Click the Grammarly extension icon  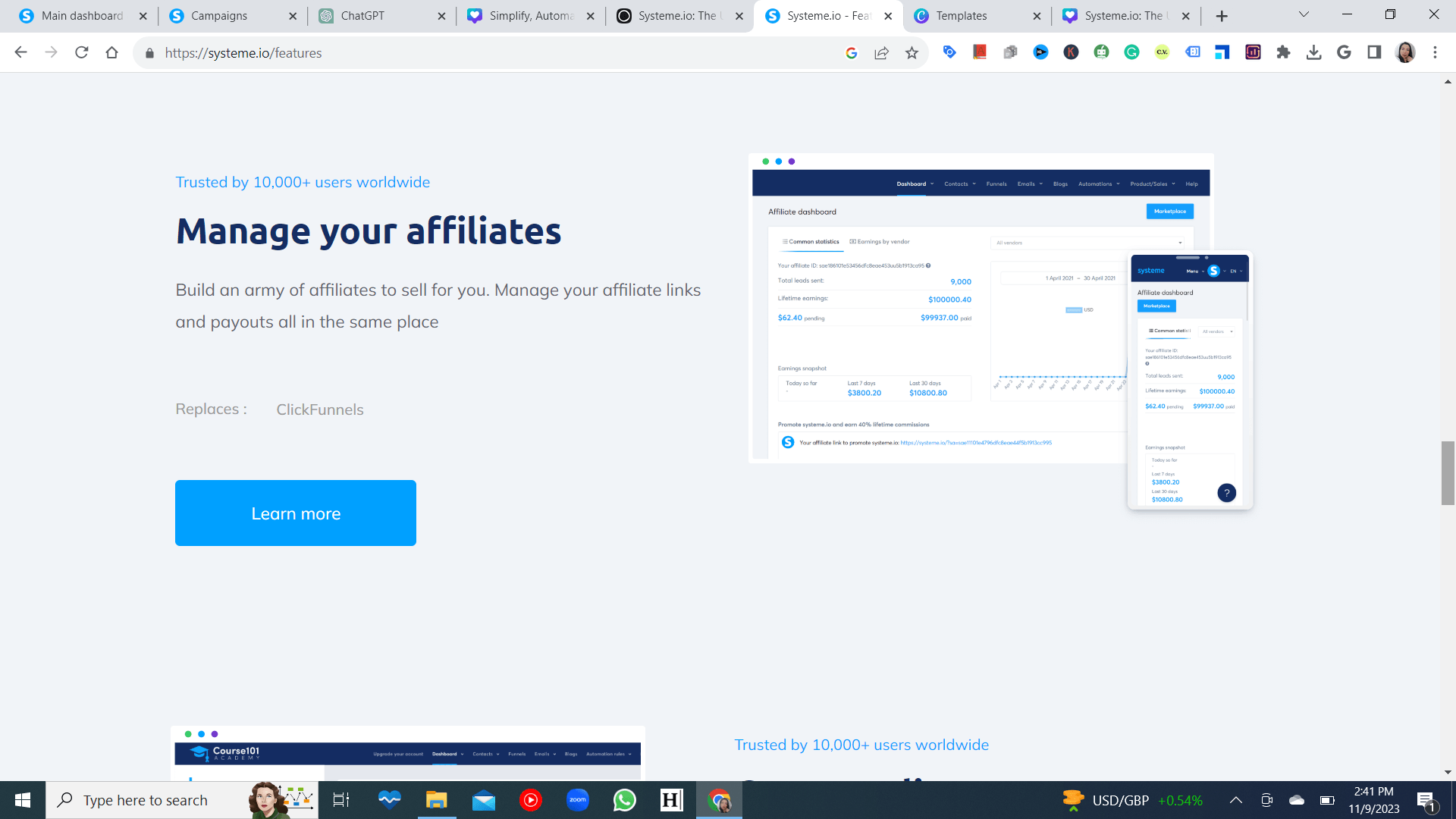click(x=1131, y=52)
